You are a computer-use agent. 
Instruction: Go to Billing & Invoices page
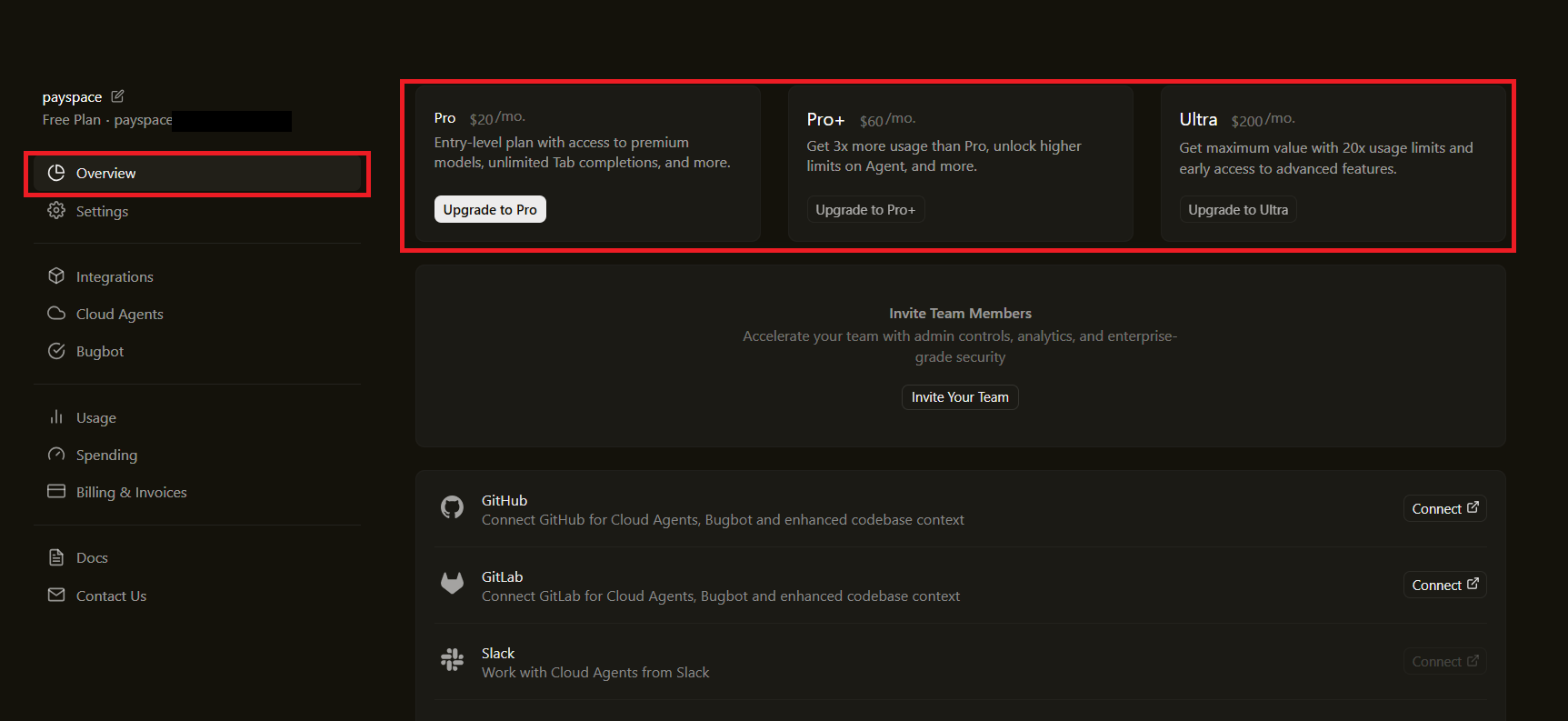click(131, 492)
